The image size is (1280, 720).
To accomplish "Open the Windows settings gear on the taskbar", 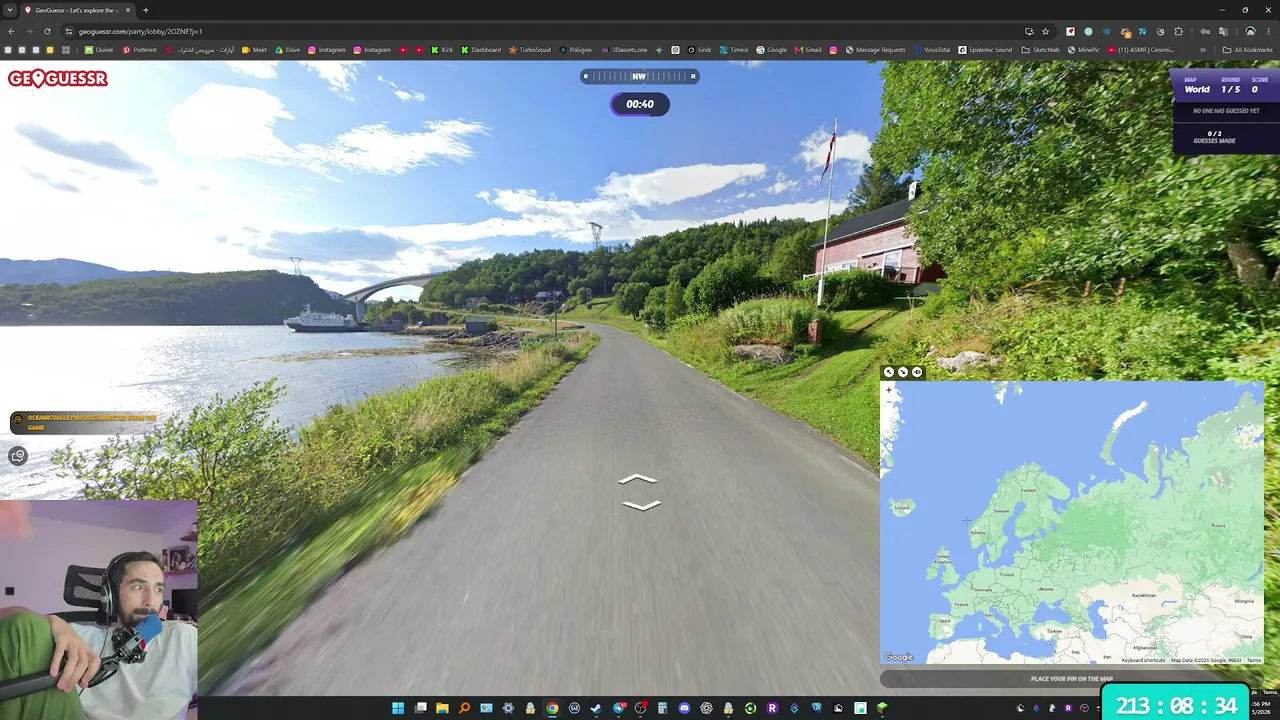I will pos(508,708).
